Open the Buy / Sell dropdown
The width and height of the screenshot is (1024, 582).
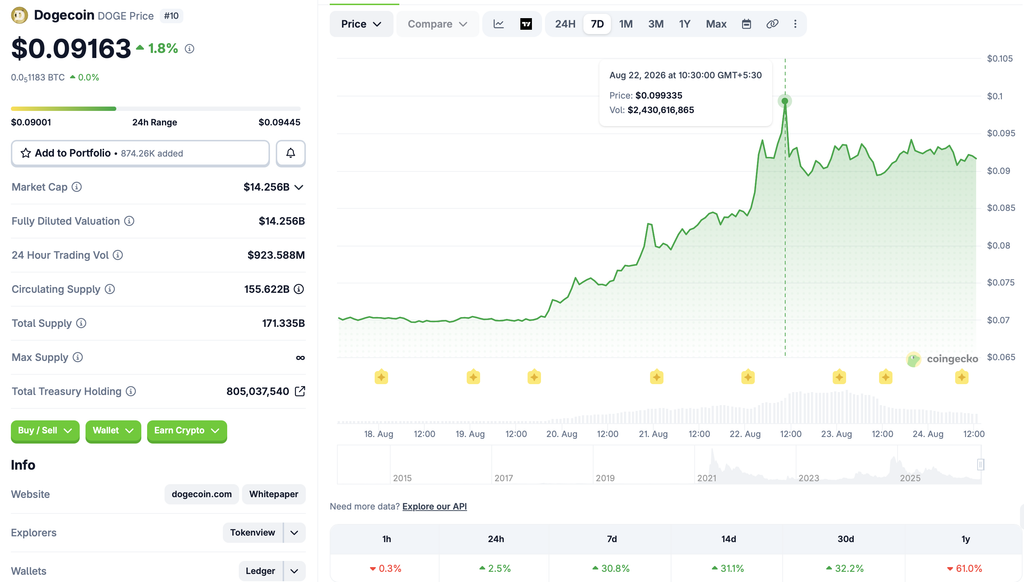click(x=45, y=430)
